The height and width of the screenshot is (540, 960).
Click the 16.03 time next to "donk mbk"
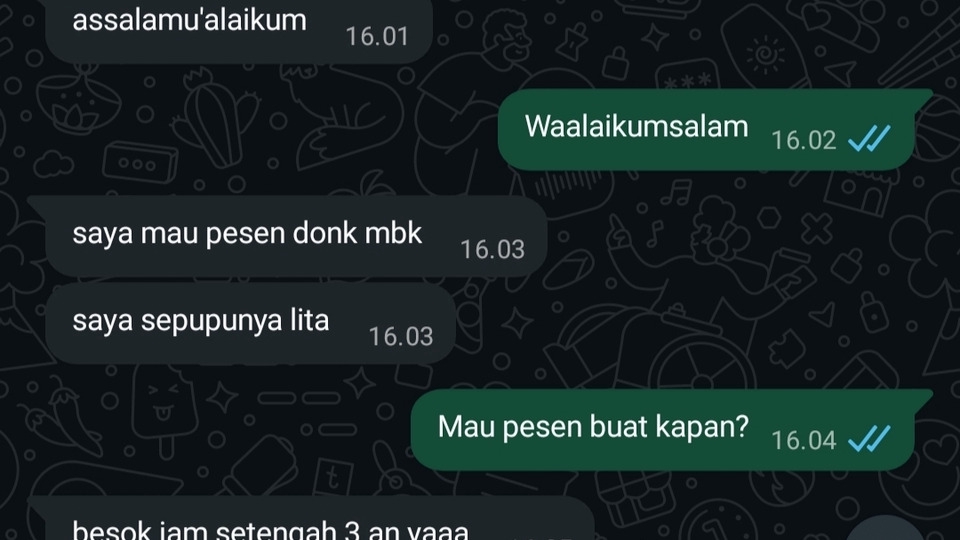[492, 249]
